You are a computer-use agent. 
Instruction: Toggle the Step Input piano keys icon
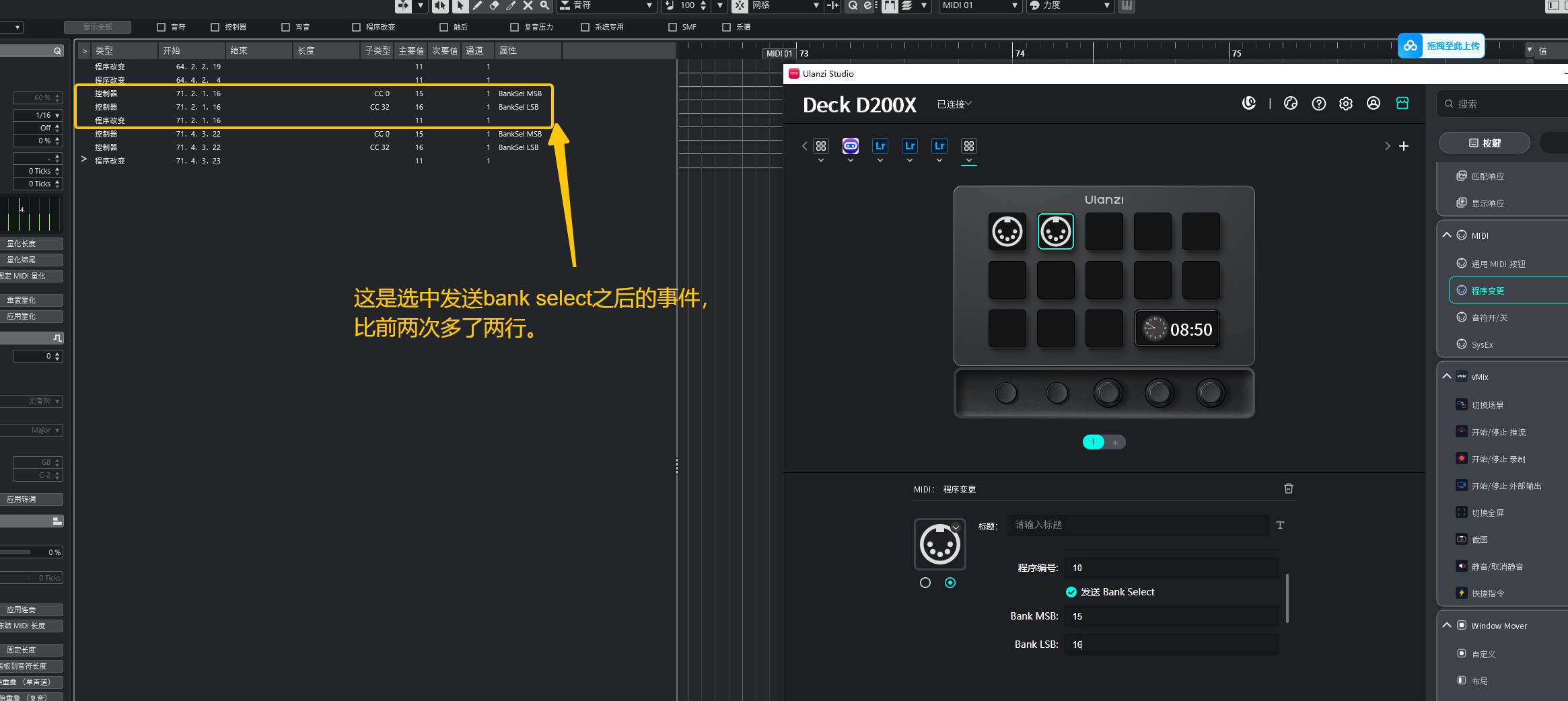1127,5
